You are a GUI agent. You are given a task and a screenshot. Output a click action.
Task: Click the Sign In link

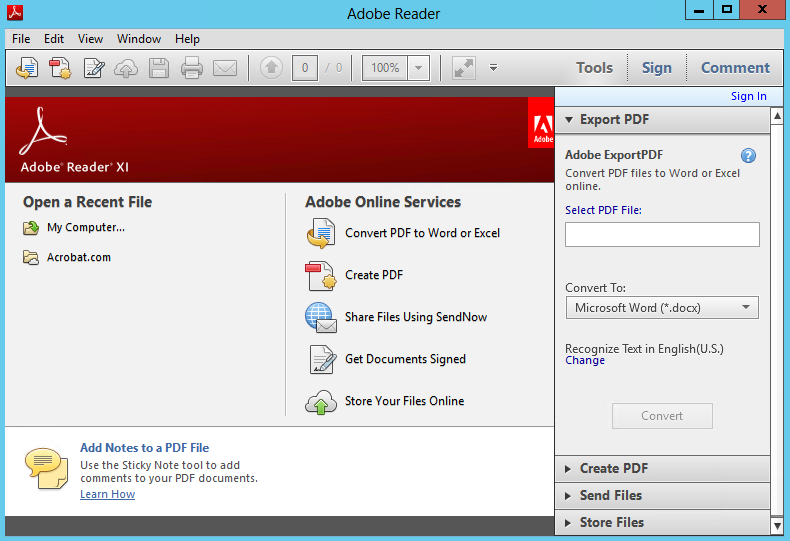pyautogui.click(x=749, y=96)
